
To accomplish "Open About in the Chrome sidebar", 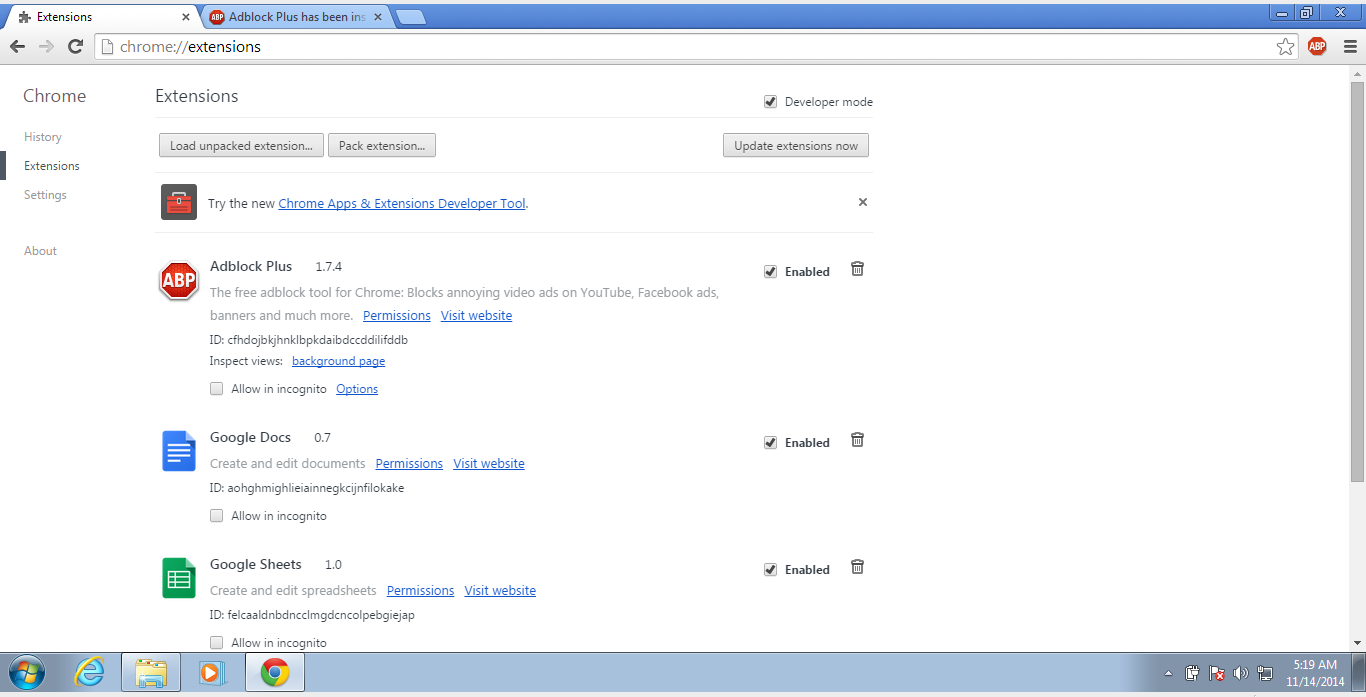I will coord(40,251).
